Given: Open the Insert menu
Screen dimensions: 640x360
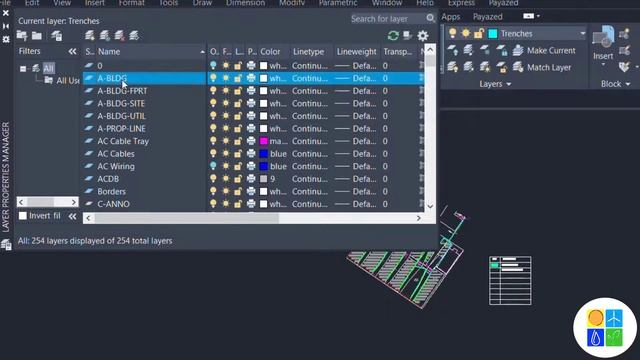Looking at the screenshot, I should point(95,3).
